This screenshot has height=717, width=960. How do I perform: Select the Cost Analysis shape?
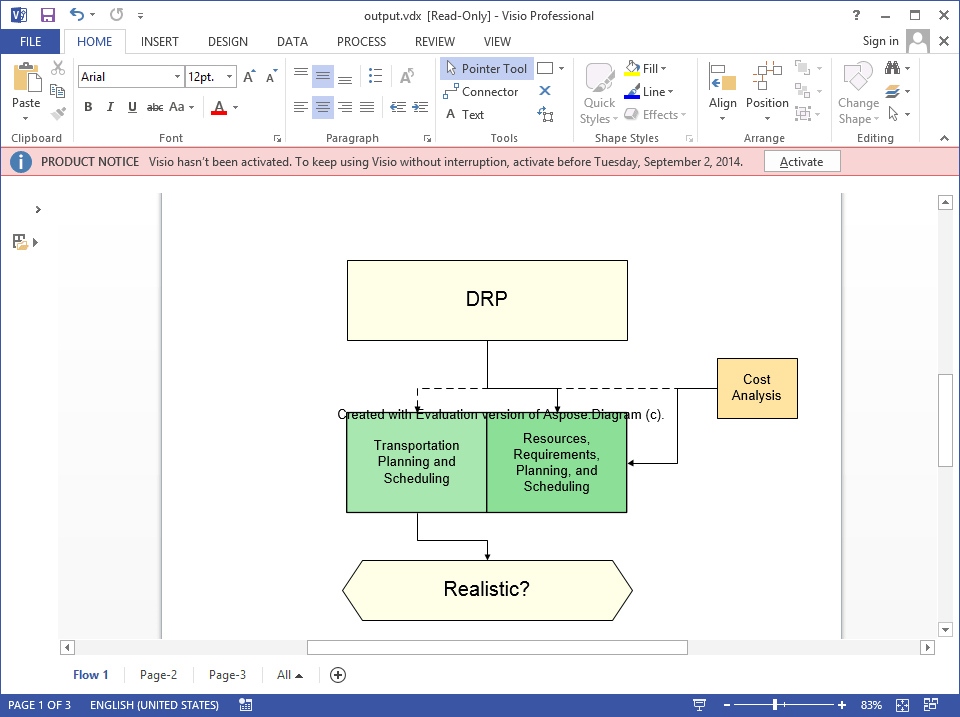[757, 388]
